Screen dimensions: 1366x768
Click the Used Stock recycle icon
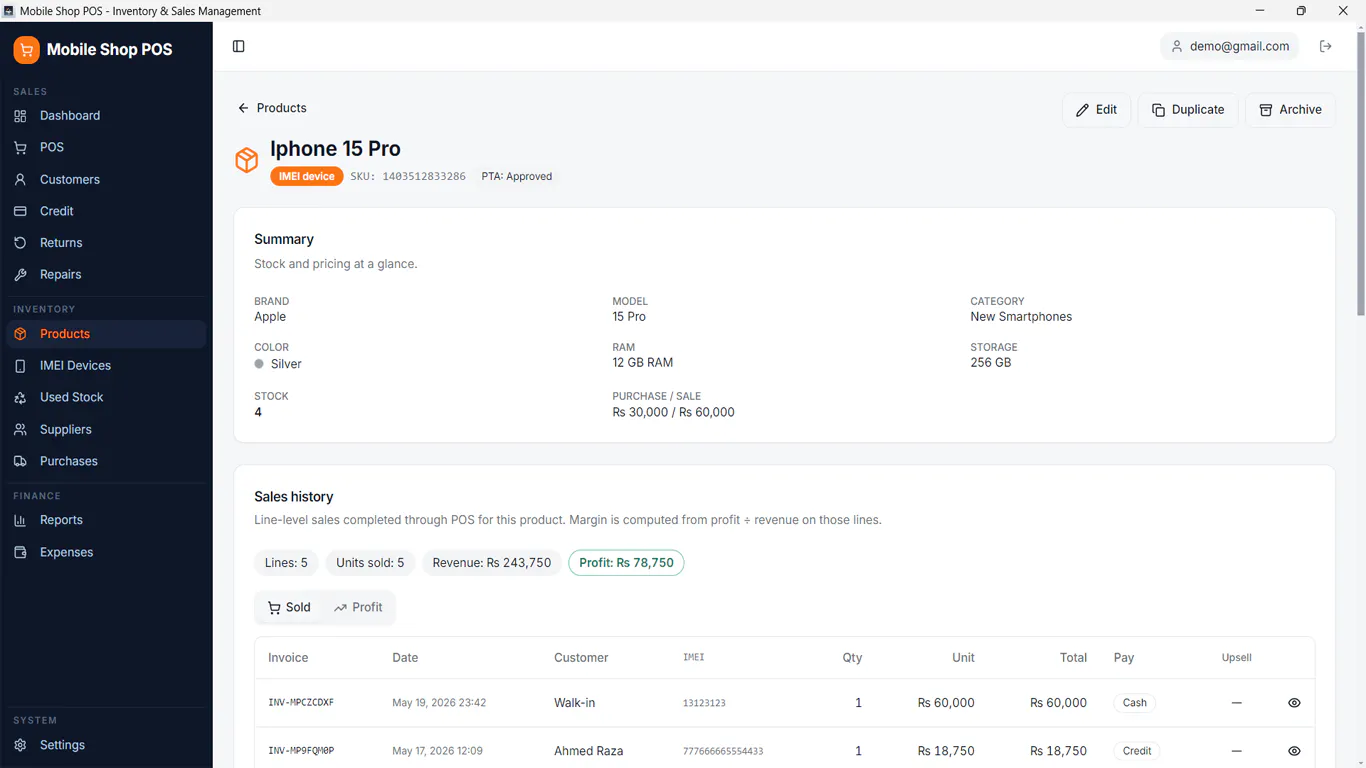(x=20, y=397)
